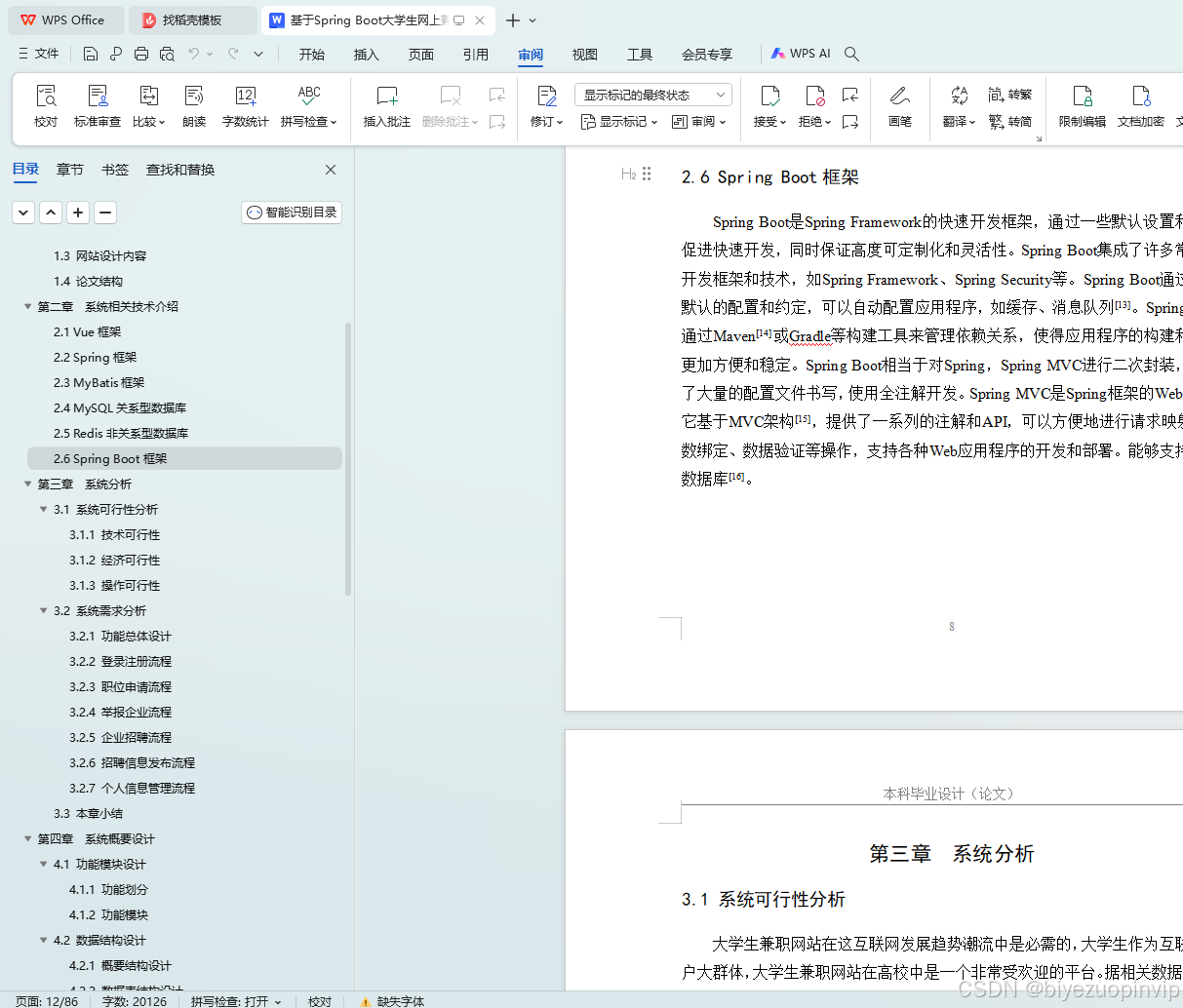The height and width of the screenshot is (1008, 1183).
Task: Click the collapse-all up chevron in outline pane
Action: (x=51, y=212)
